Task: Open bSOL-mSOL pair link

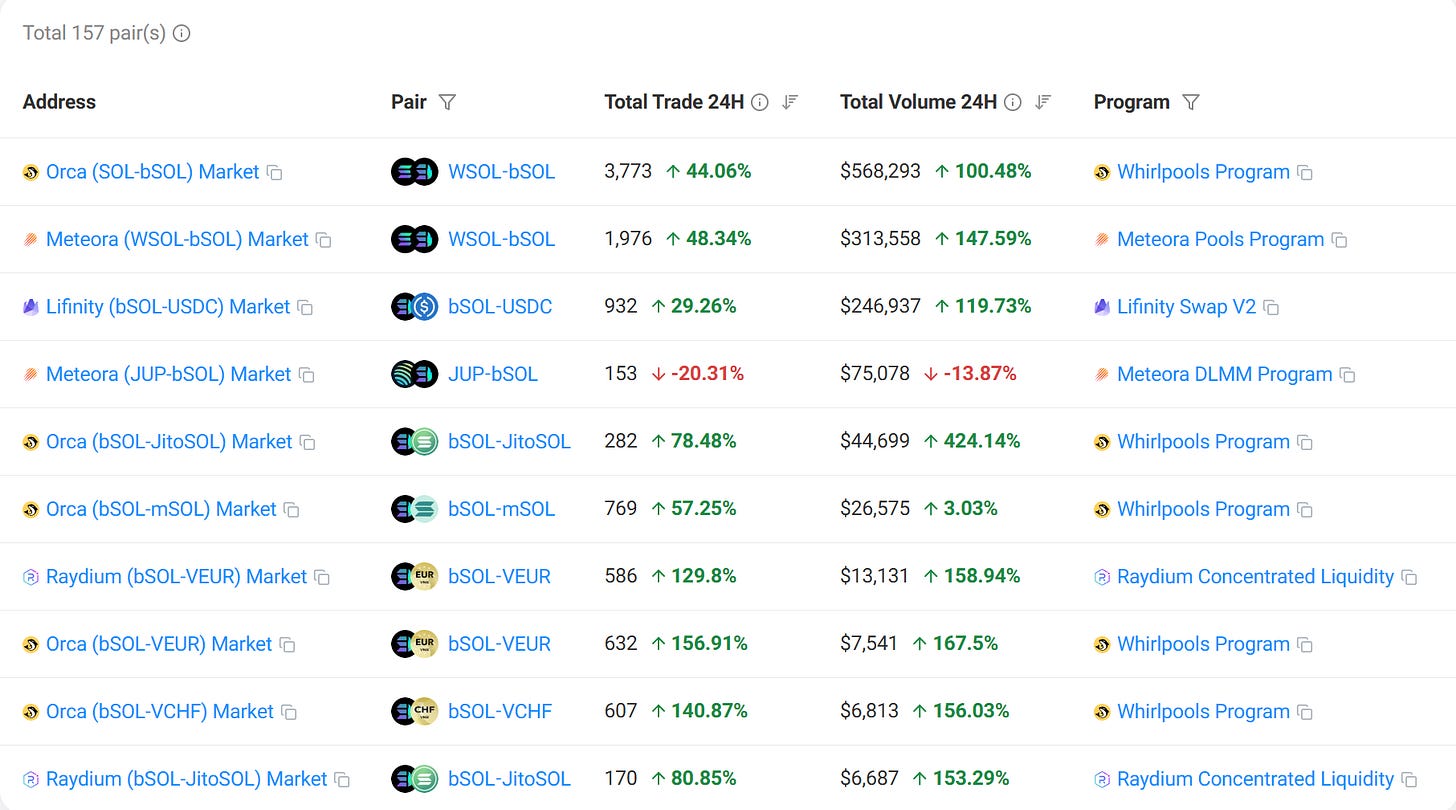Action: tap(501, 509)
